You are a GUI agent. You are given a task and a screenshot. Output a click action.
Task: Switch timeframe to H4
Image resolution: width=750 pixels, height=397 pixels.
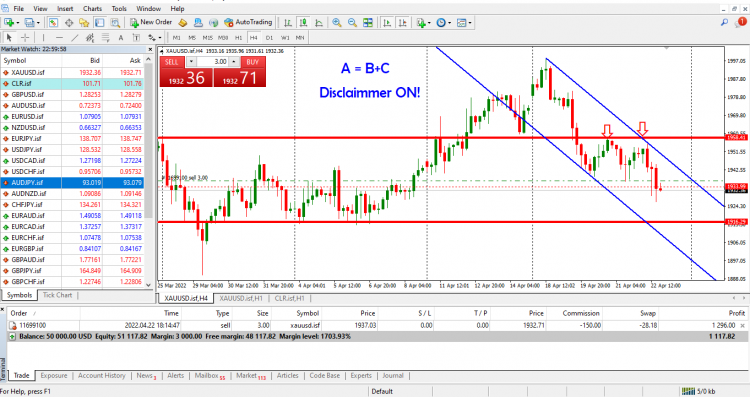click(254, 37)
